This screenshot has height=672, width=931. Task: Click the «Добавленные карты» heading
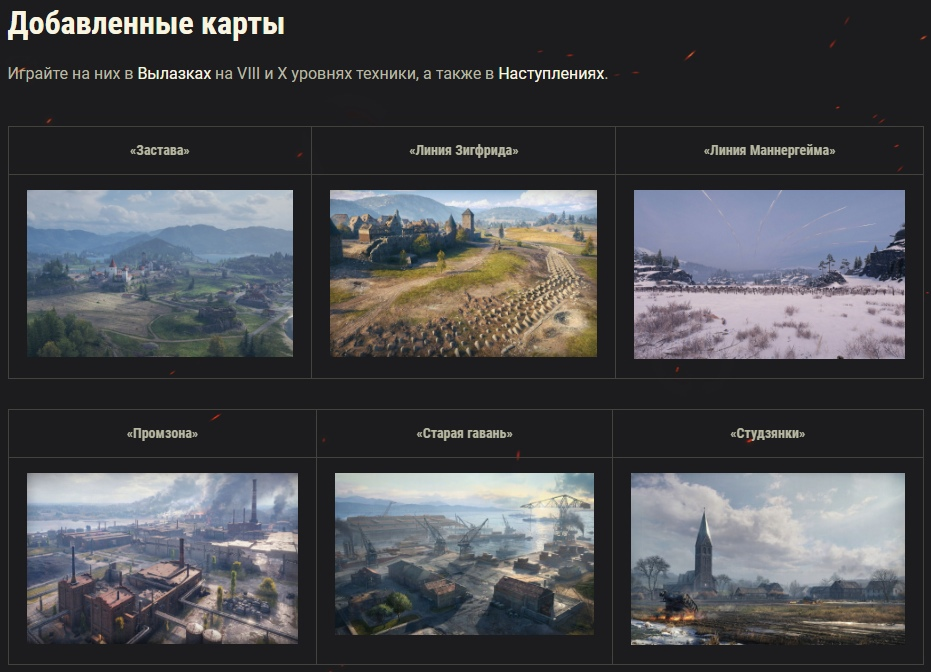click(x=146, y=25)
